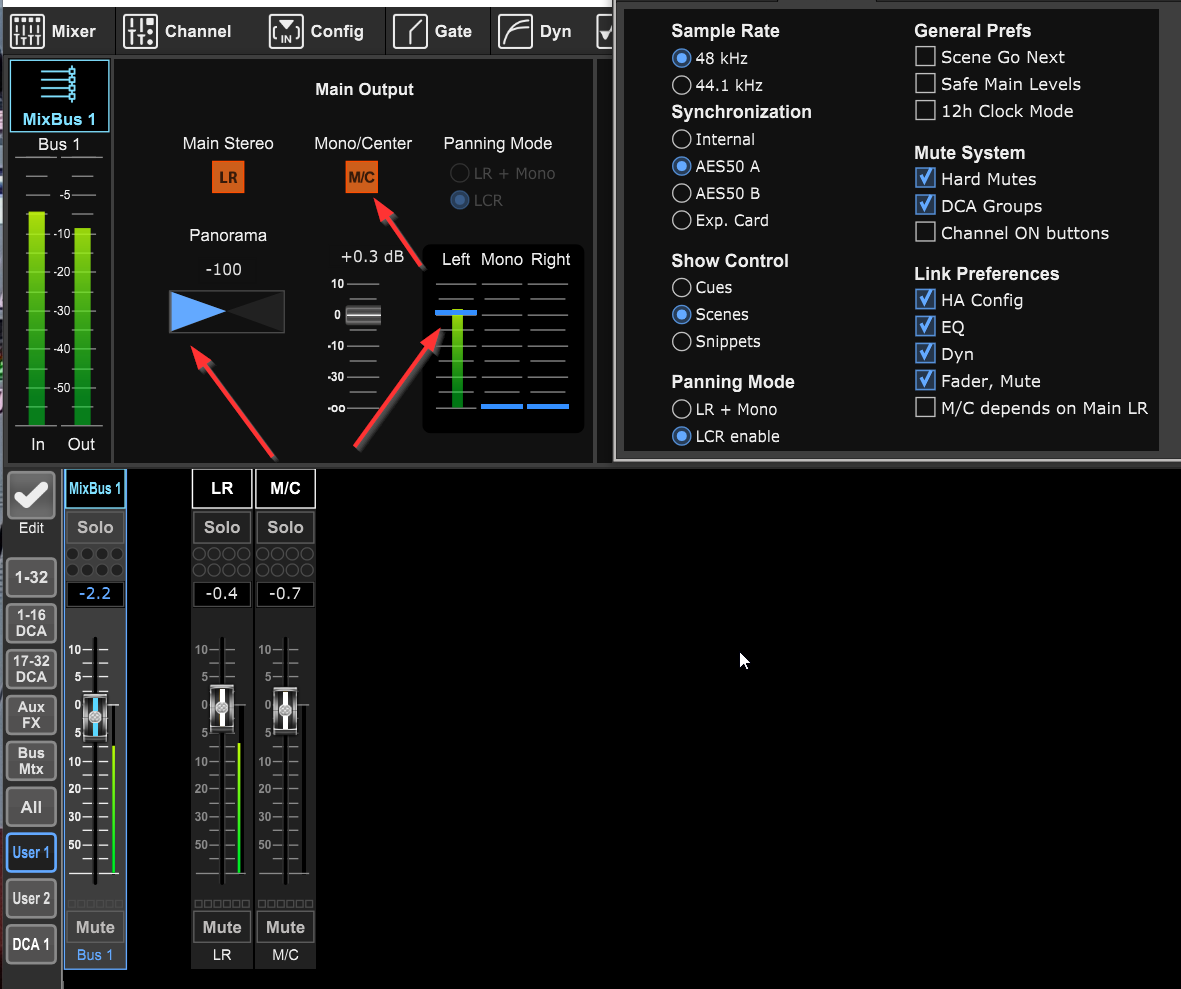
Task: Enable M/C depends on Main LR
Action: click(x=925, y=408)
